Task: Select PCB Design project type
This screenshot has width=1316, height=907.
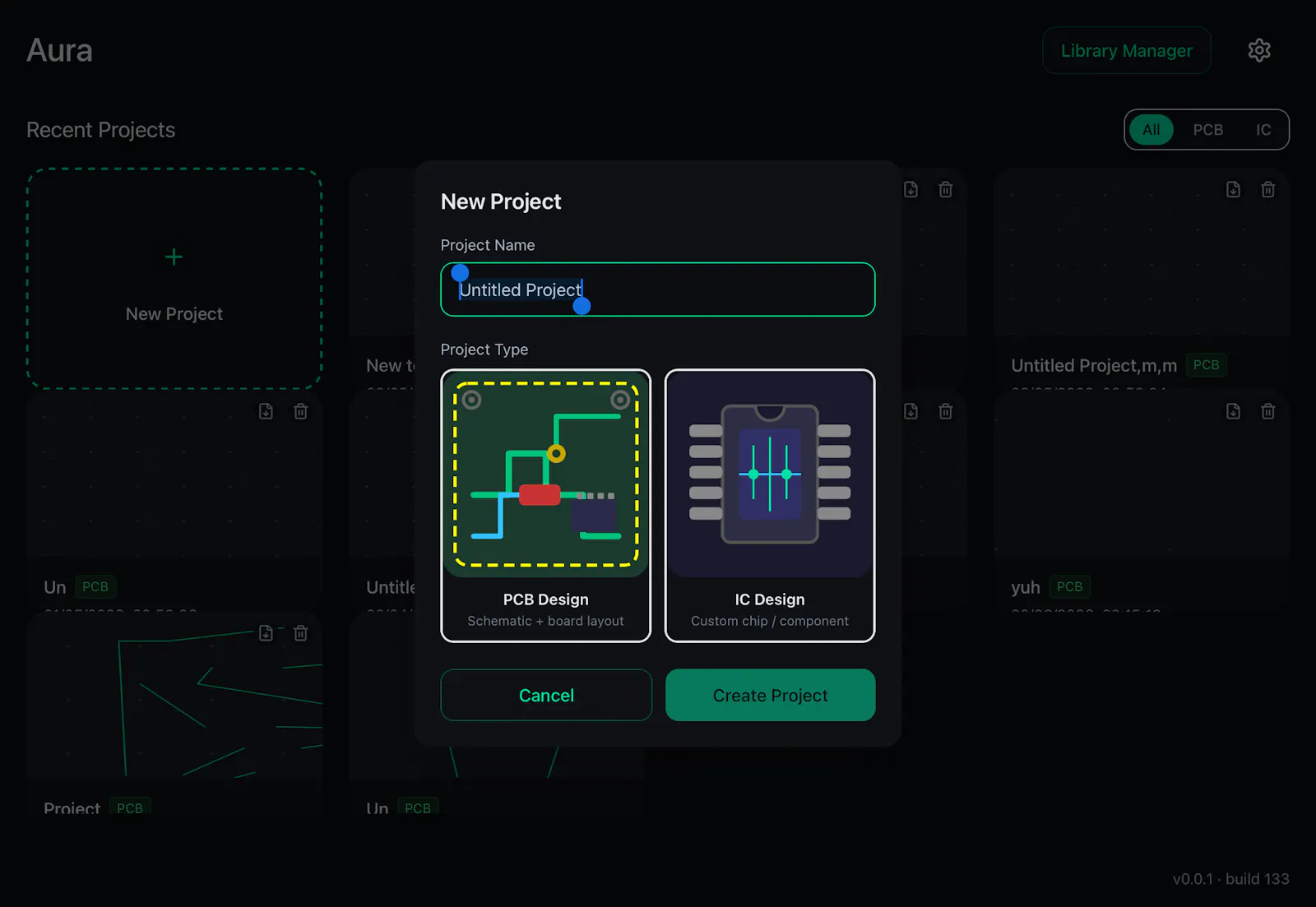Action: tap(546, 506)
